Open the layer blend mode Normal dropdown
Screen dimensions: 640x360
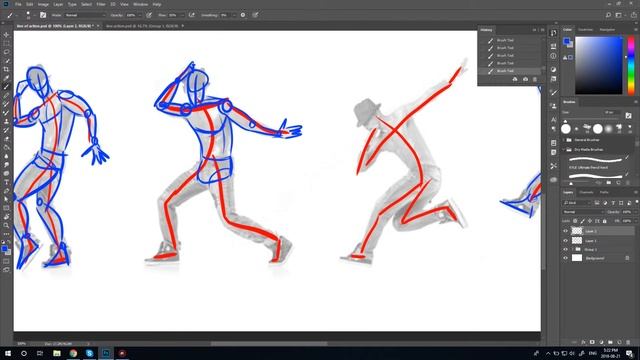coord(583,212)
